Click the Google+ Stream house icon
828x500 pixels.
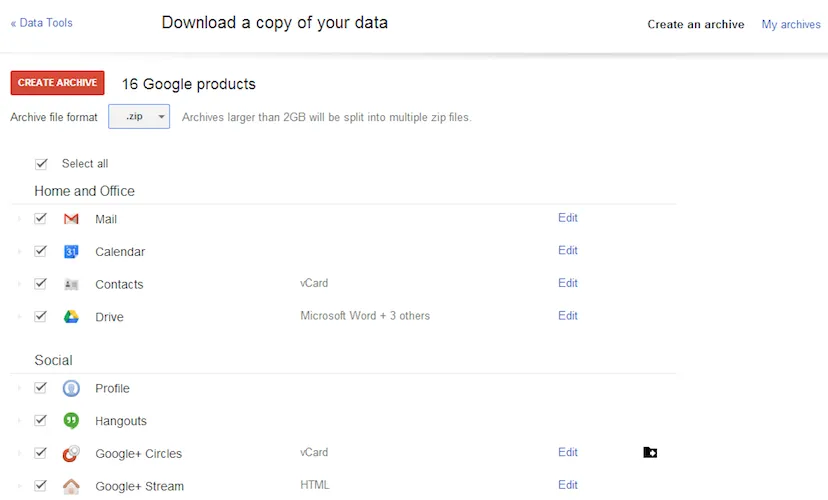point(71,486)
